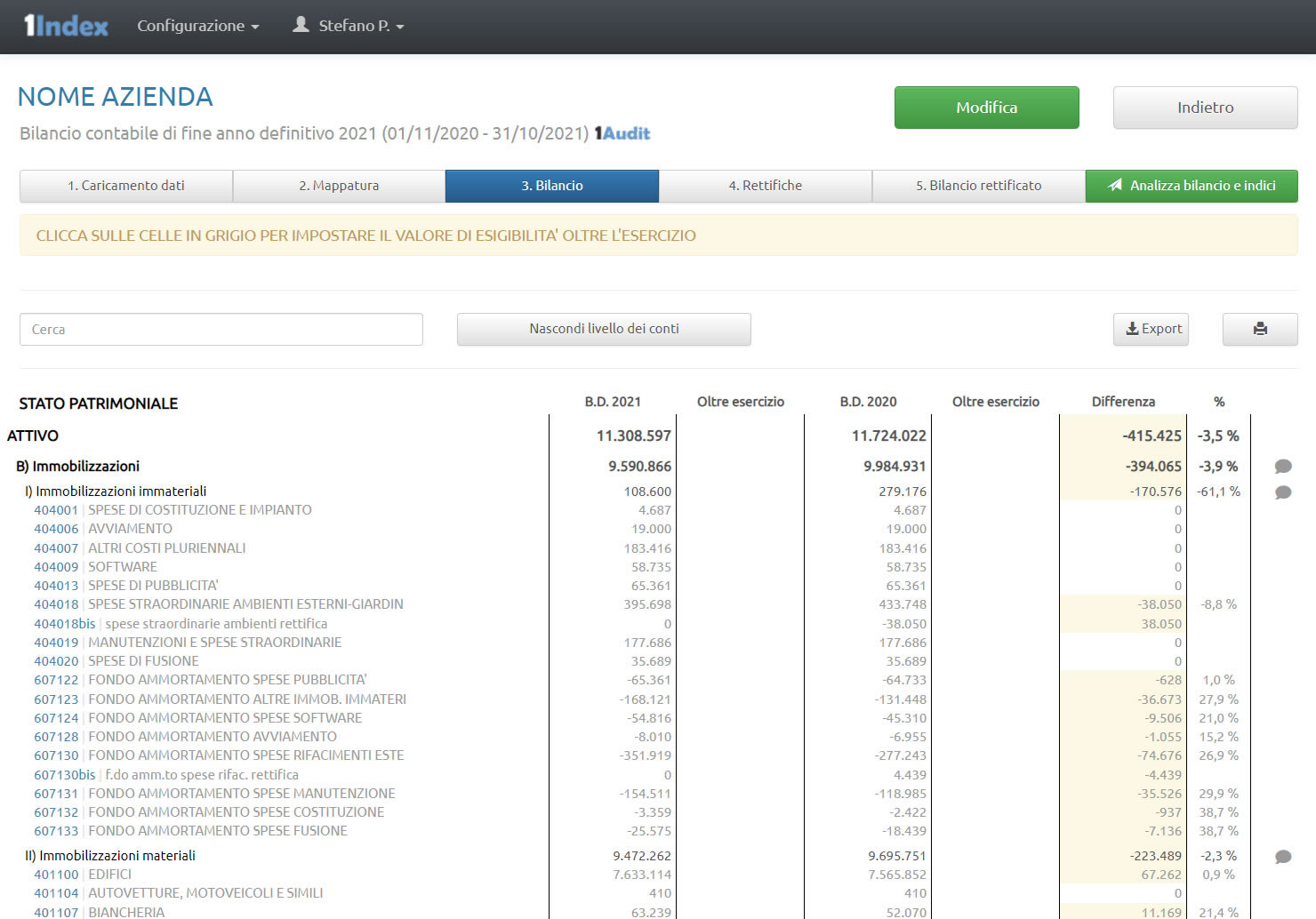Open account 607122 link

click(56, 680)
